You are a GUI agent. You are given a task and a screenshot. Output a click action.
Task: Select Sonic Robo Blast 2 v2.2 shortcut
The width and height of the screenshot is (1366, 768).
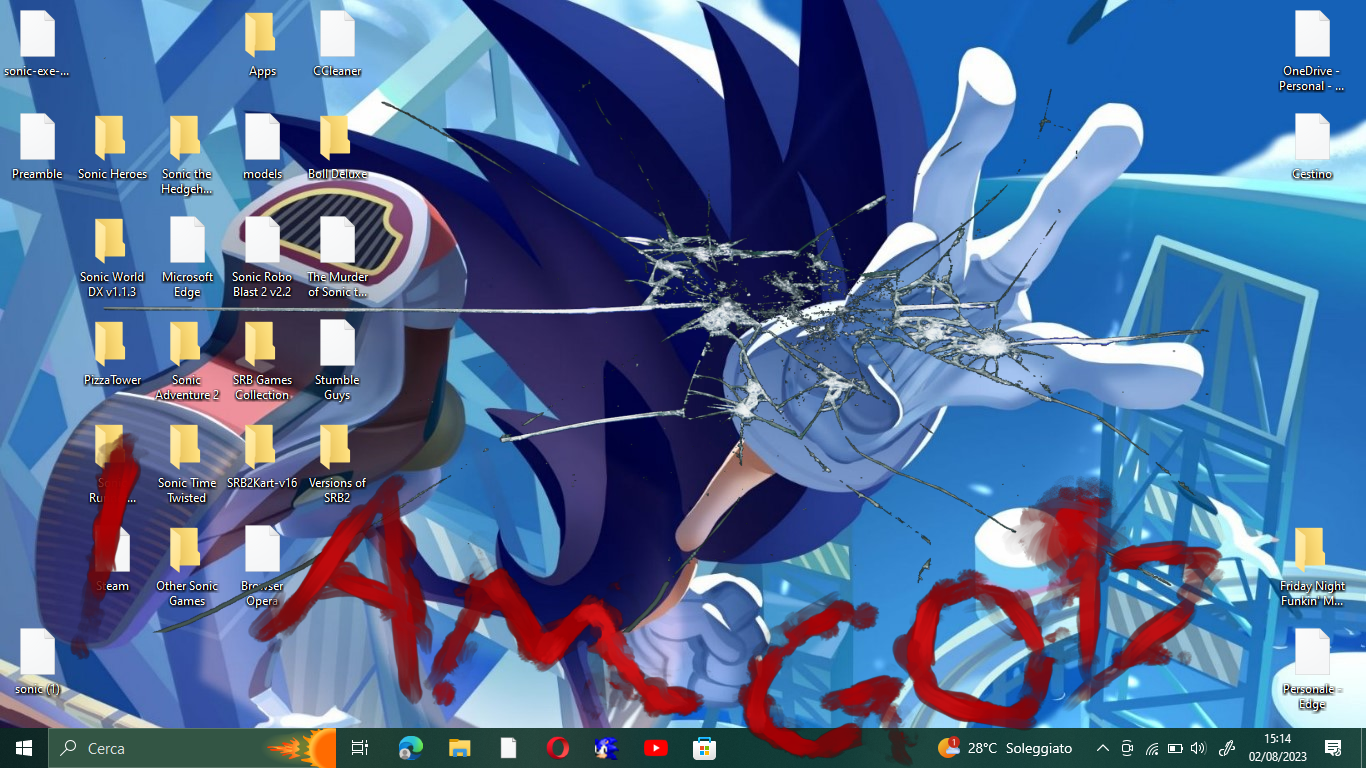pos(262,258)
